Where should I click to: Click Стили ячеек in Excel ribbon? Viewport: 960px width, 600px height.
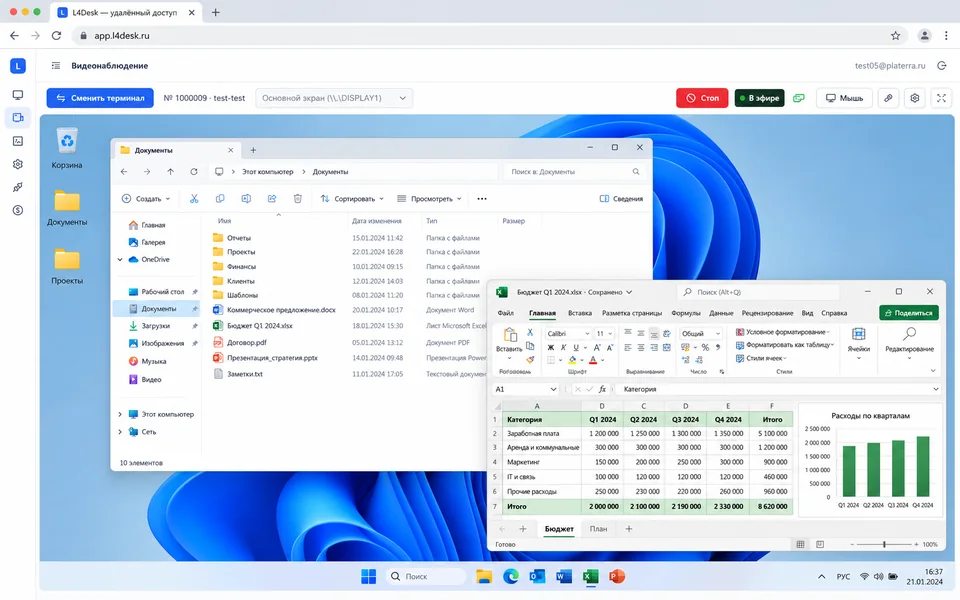761,358
